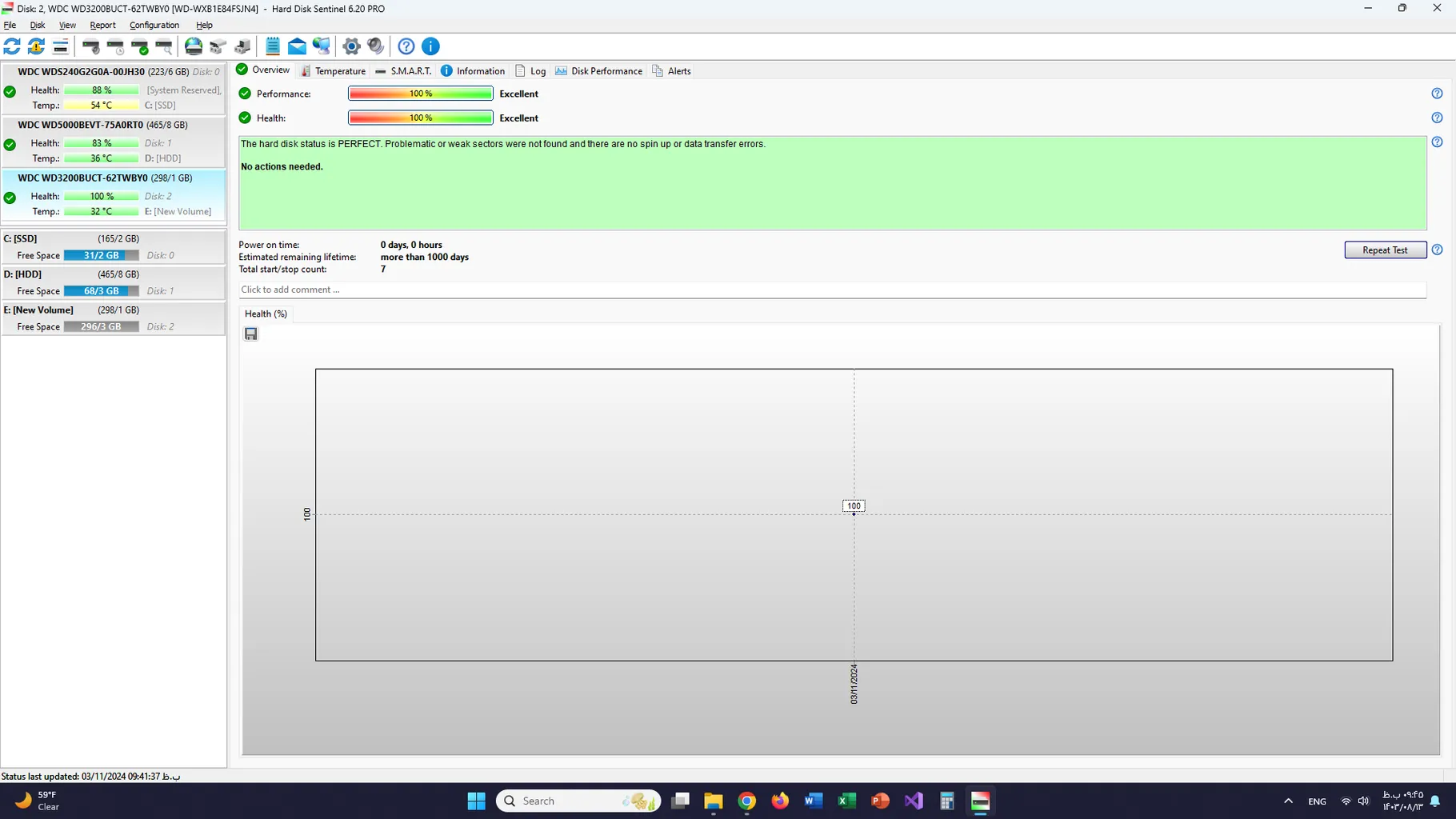This screenshot has width=1456, height=819.
Task: Click the speaker sound icon in toolbar
Action: (x=375, y=46)
